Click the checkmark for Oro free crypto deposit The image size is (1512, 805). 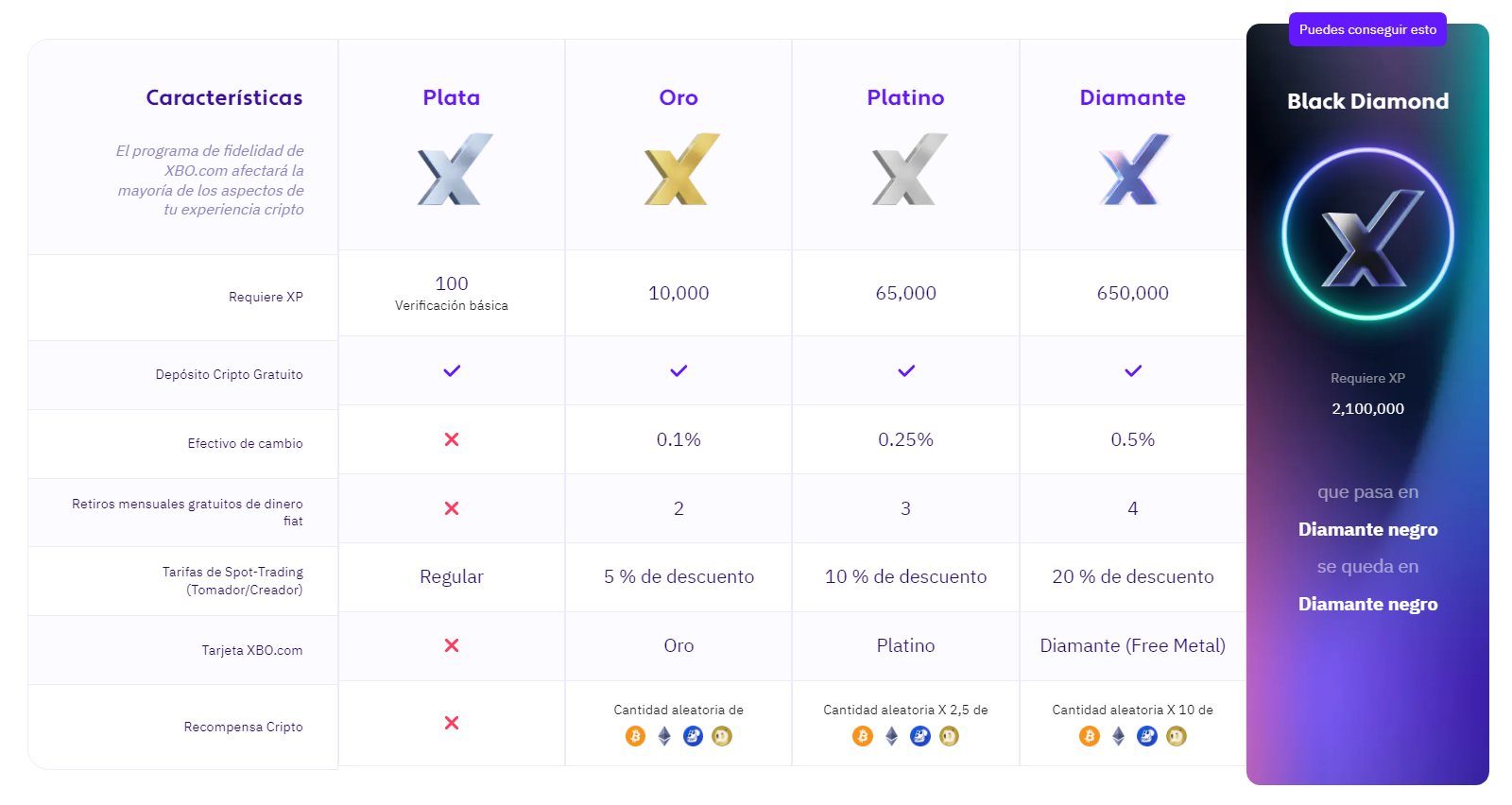pos(679,370)
